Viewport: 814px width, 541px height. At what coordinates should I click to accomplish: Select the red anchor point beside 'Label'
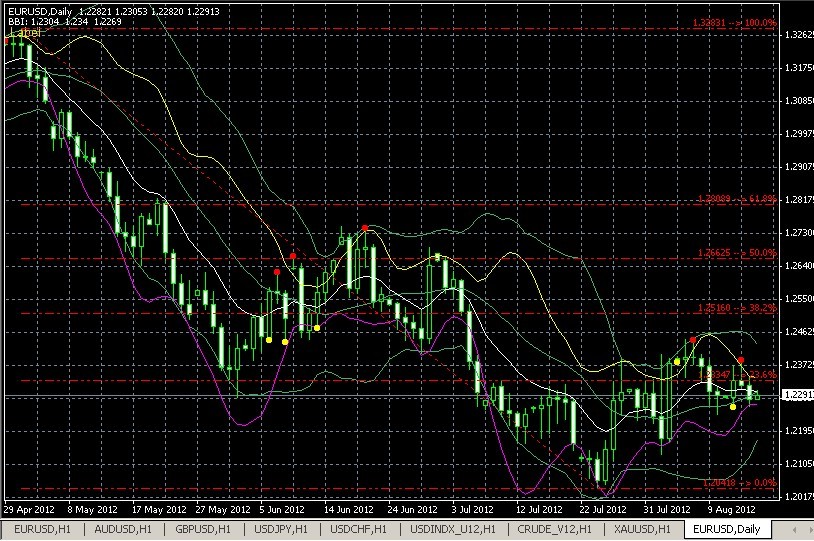point(7,40)
